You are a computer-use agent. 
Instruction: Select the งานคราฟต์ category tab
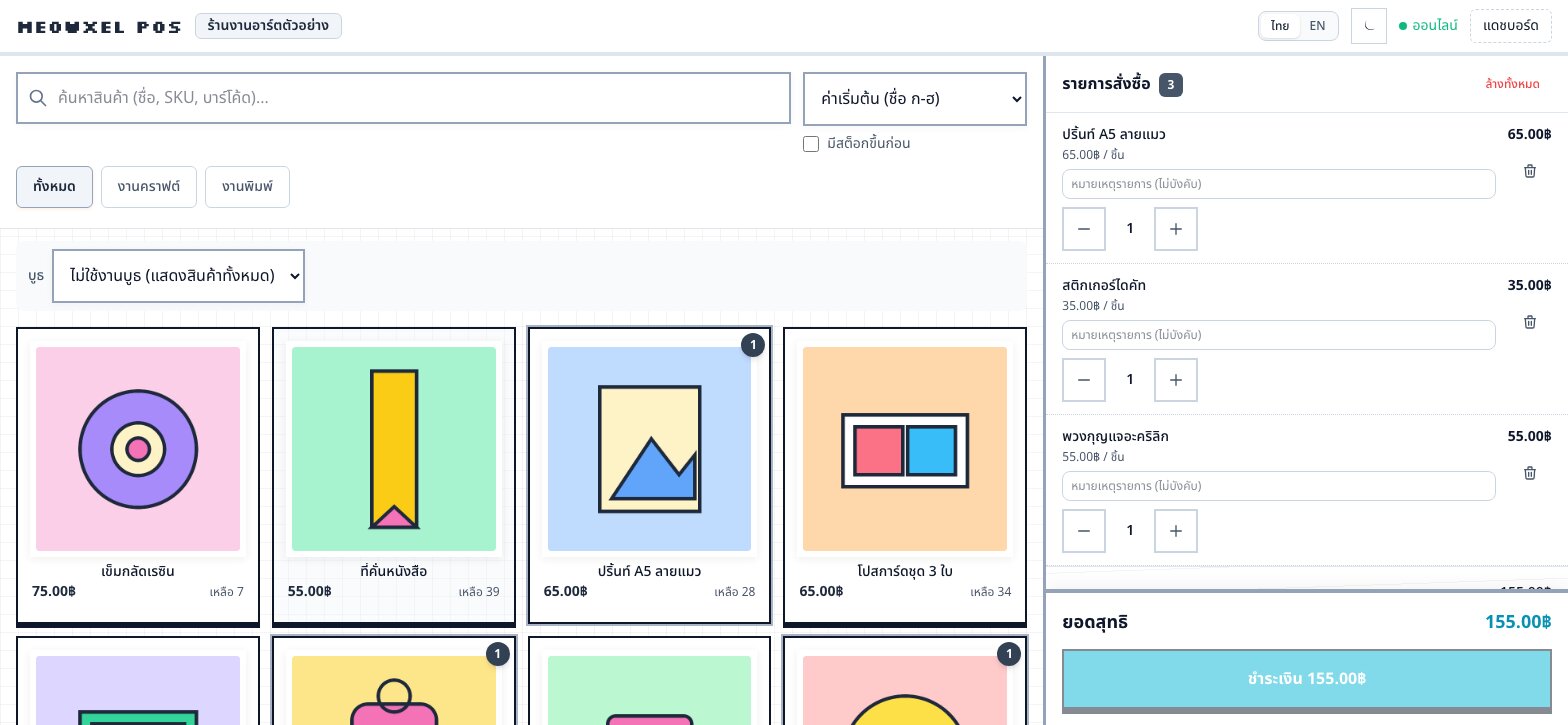click(x=149, y=187)
